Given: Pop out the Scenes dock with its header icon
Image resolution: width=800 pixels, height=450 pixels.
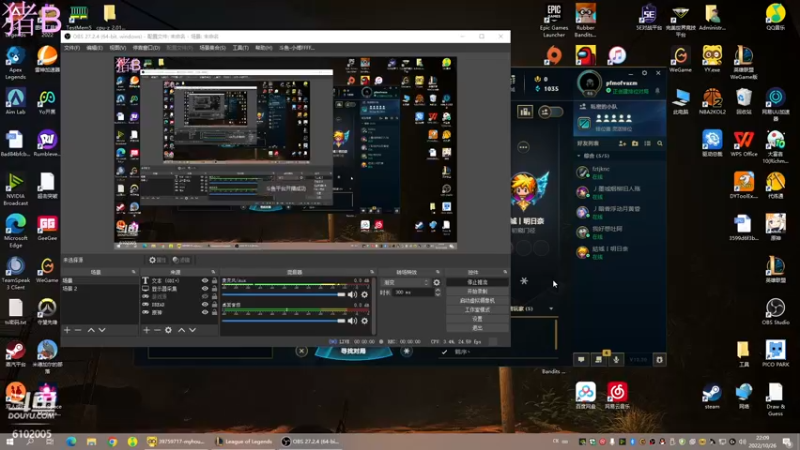Looking at the screenshot, I should coord(134,272).
